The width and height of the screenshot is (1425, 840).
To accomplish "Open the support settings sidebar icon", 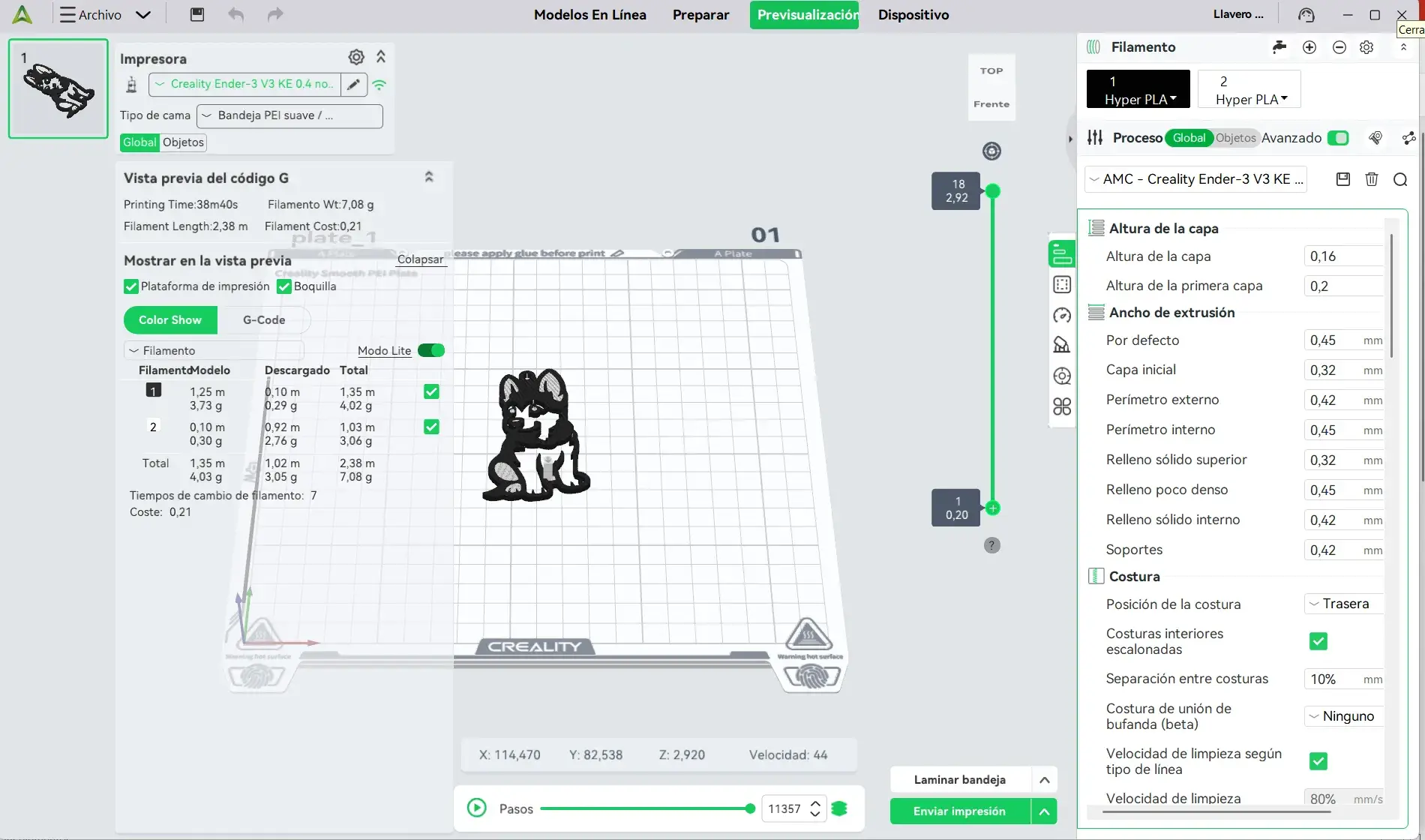I will tap(1062, 345).
